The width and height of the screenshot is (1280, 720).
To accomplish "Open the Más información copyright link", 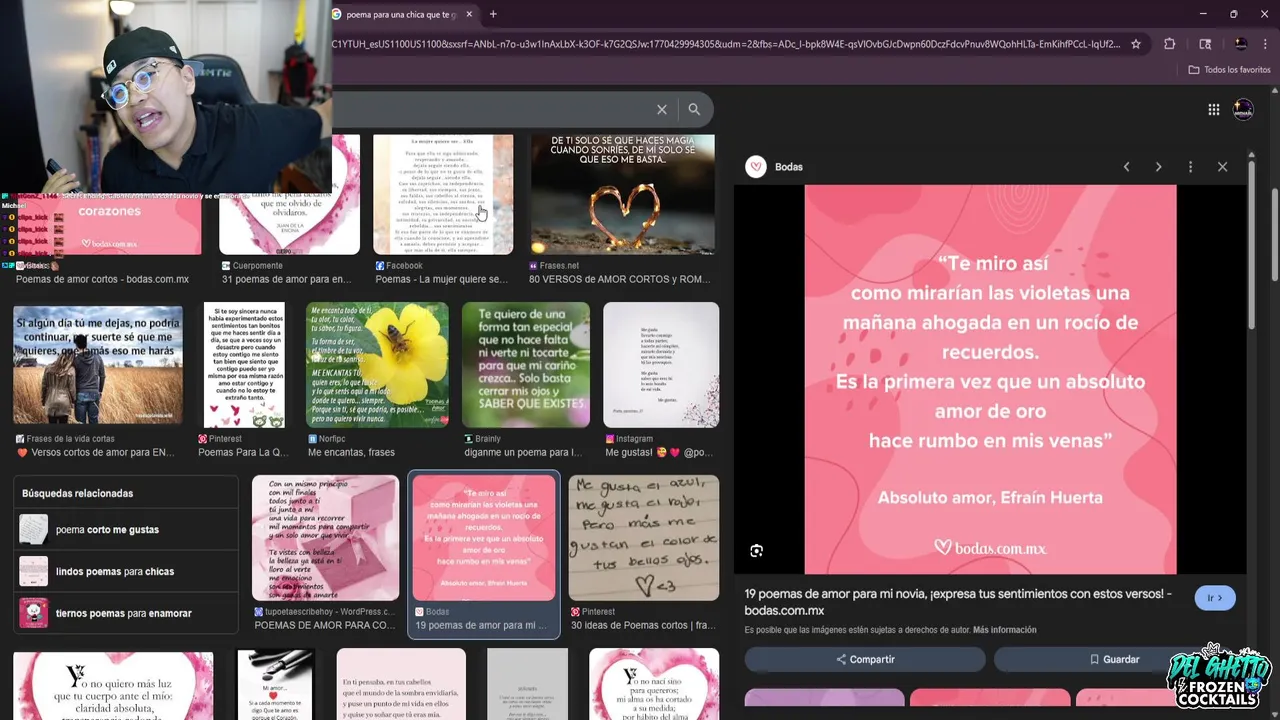I will click(x=1004, y=630).
